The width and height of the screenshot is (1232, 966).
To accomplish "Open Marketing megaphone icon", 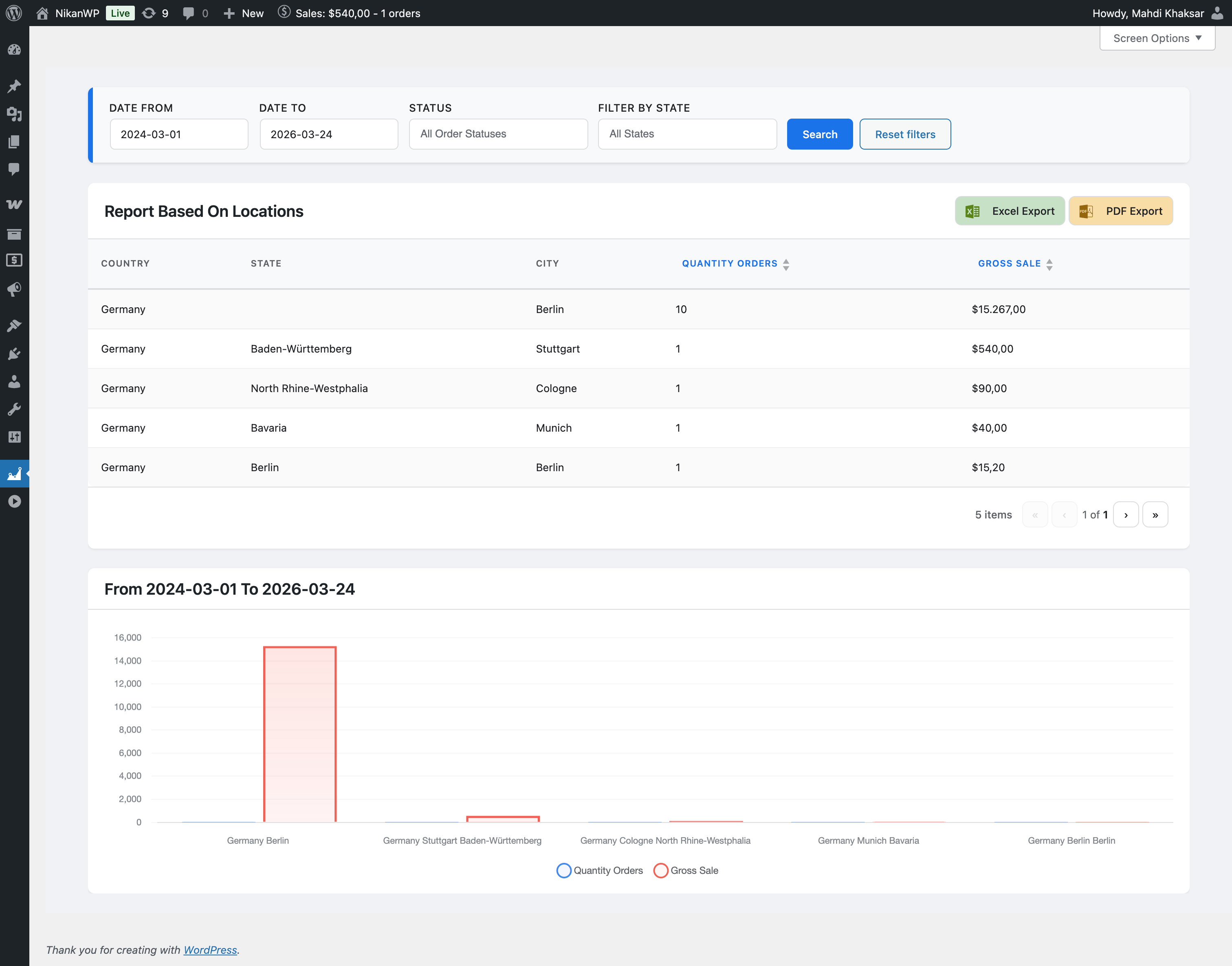I will tap(14, 289).
